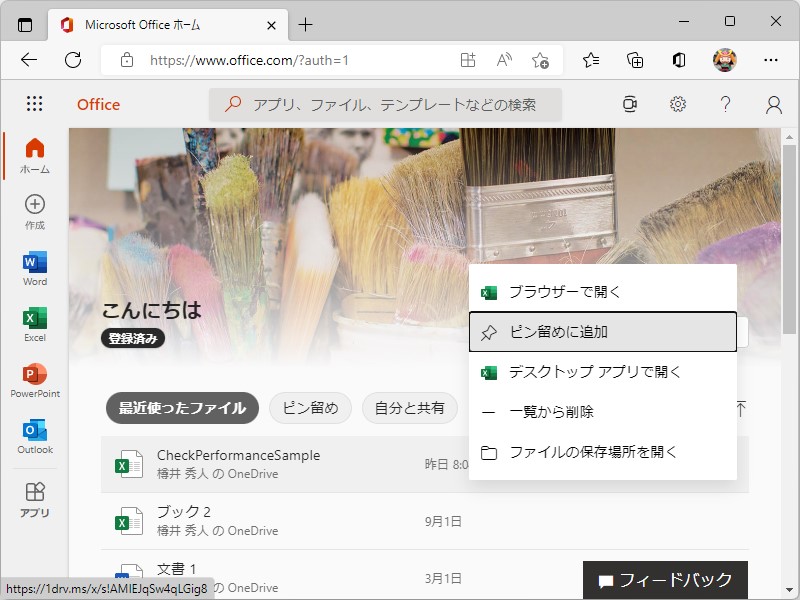Image resolution: width=800 pixels, height=600 pixels.
Task: Click the Meet camera icon near the search bar
Action: [630, 104]
